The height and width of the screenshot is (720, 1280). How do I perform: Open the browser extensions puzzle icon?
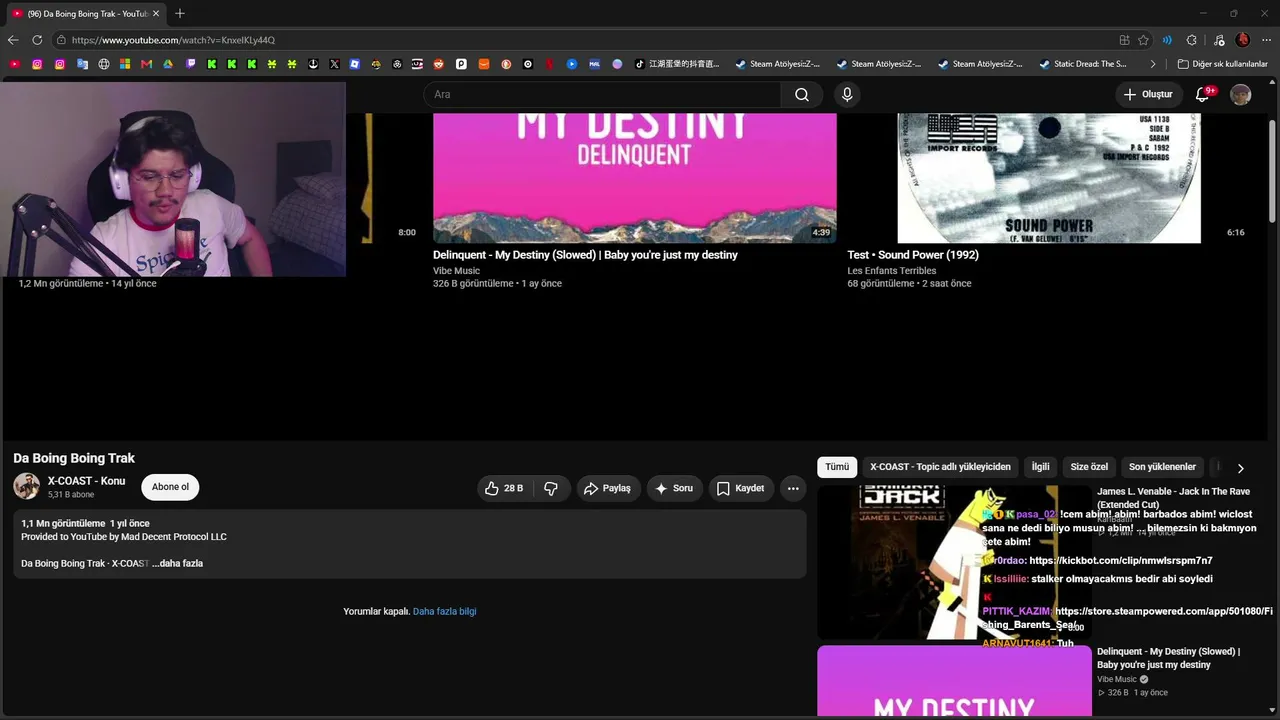click(1191, 40)
